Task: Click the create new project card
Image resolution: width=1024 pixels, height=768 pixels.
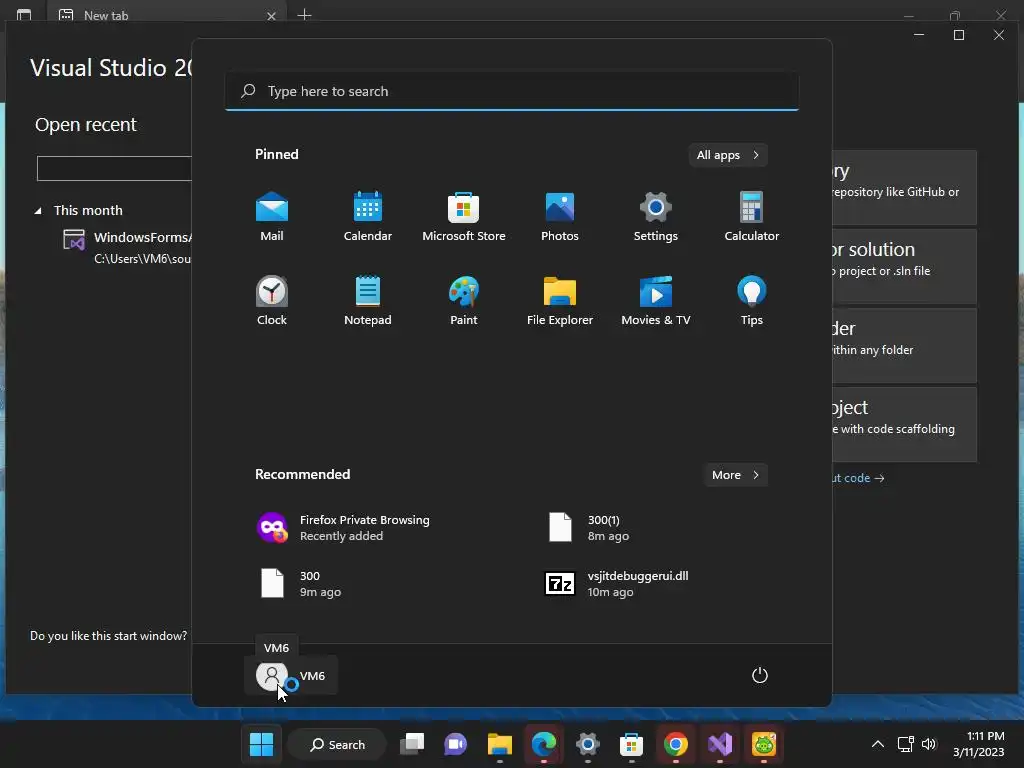Action: pos(904,424)
